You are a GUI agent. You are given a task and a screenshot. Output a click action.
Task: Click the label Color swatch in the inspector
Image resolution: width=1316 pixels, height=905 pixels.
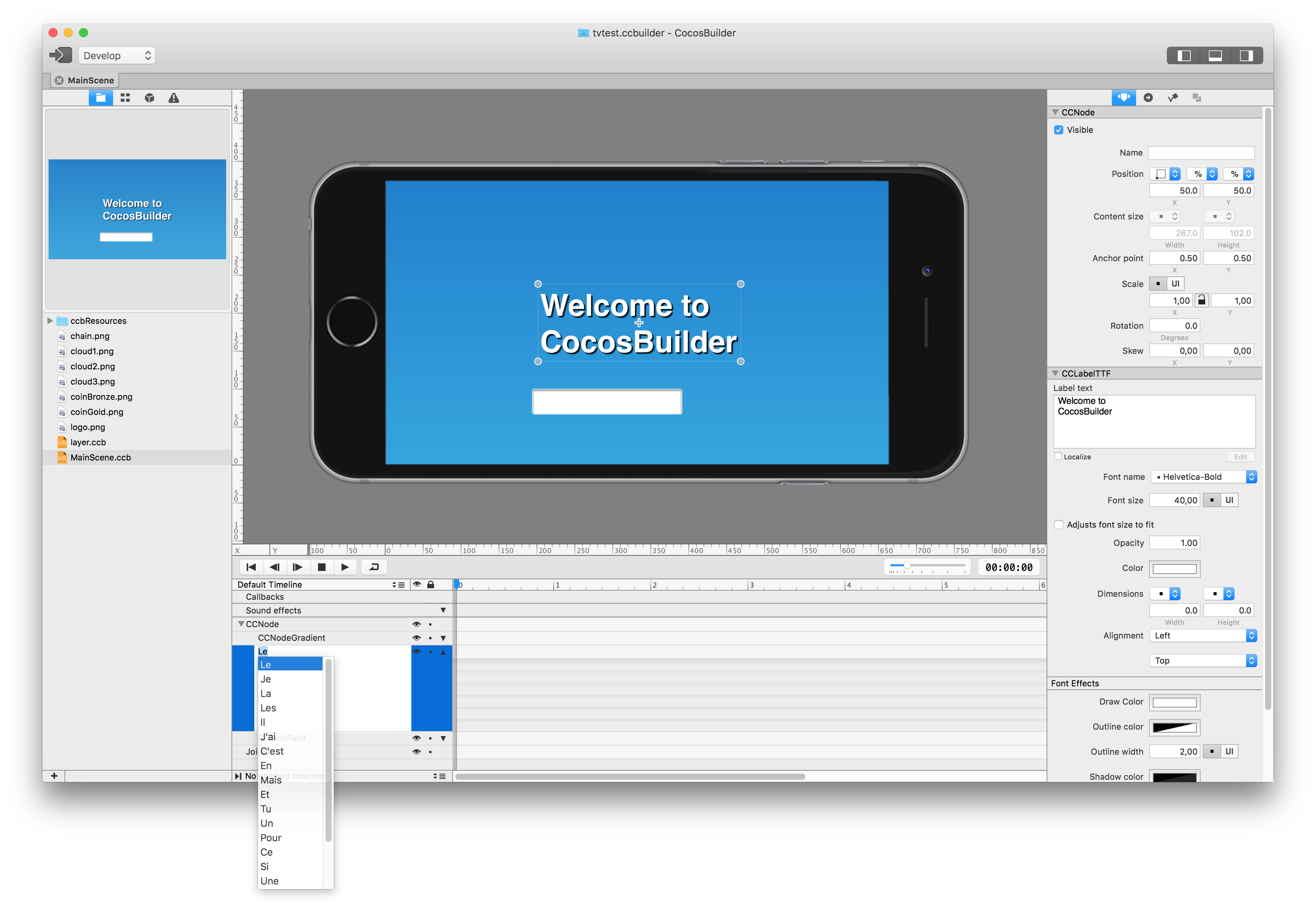pyautogui.click(x=1174, y=568)
